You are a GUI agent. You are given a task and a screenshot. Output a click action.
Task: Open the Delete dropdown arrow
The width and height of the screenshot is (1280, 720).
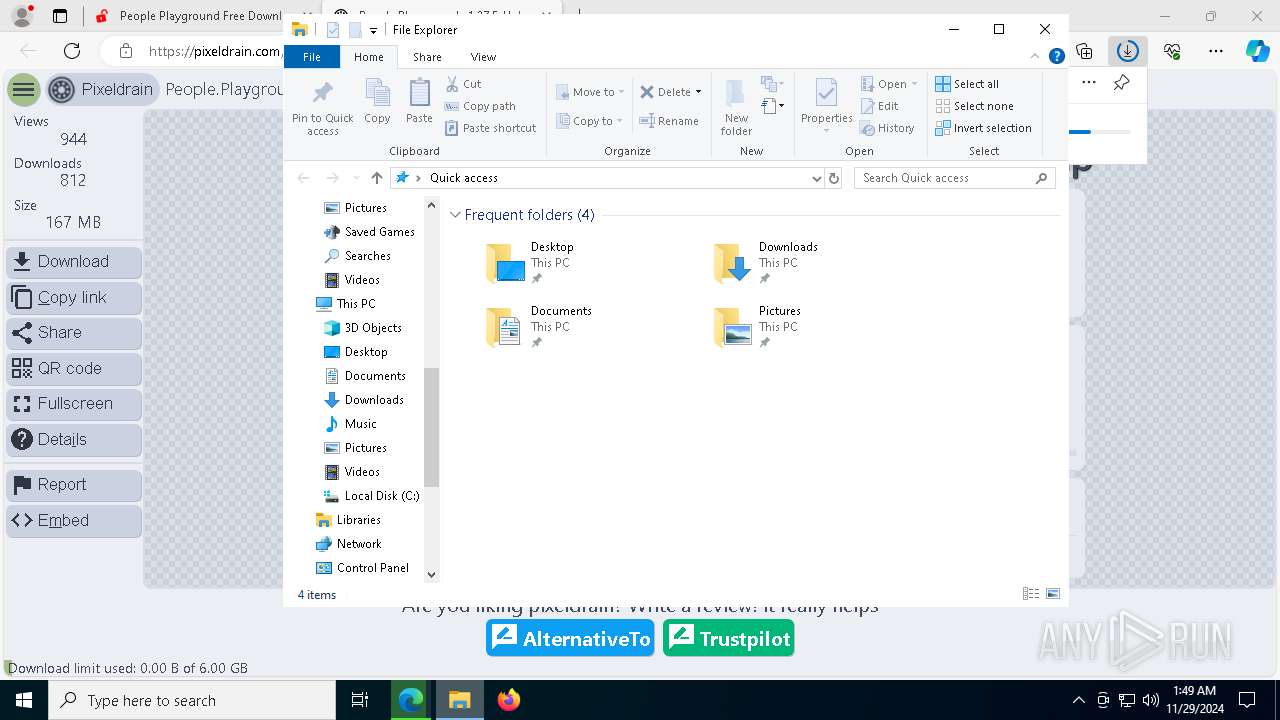(698, 92)
